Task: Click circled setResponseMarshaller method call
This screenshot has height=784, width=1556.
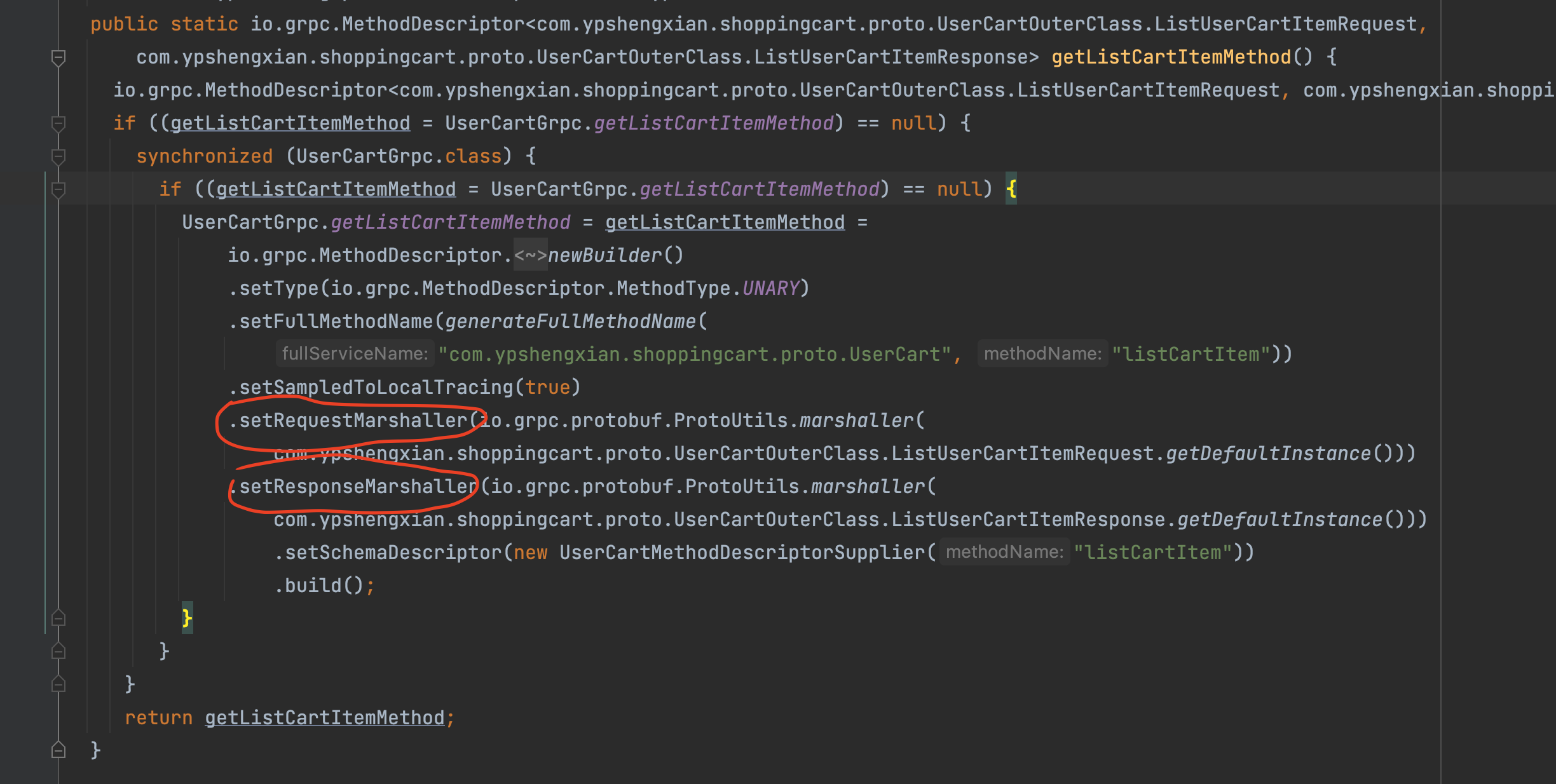Action: tap(358, 487)
